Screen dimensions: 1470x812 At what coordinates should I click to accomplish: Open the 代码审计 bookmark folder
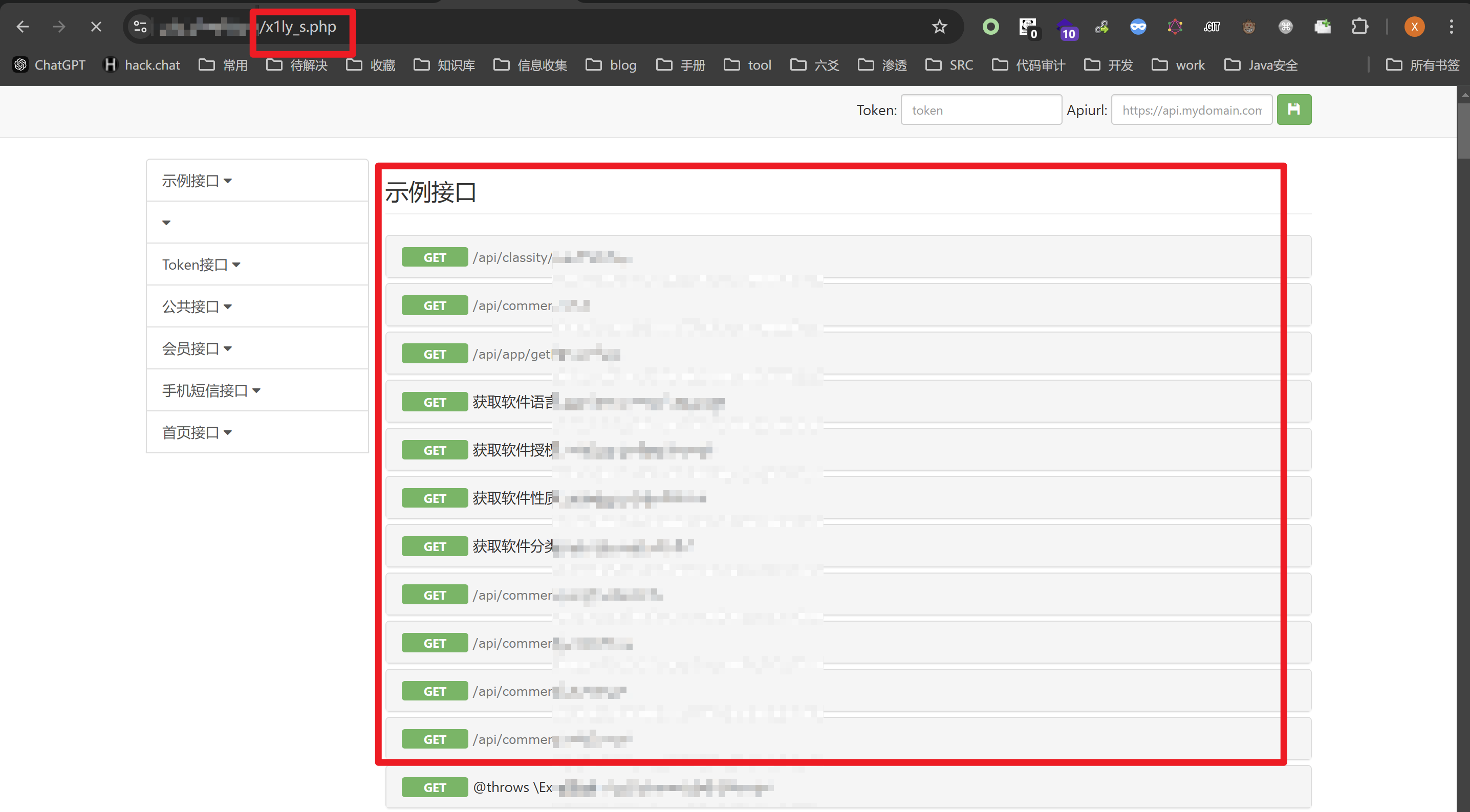click(x=1029, y=65)
